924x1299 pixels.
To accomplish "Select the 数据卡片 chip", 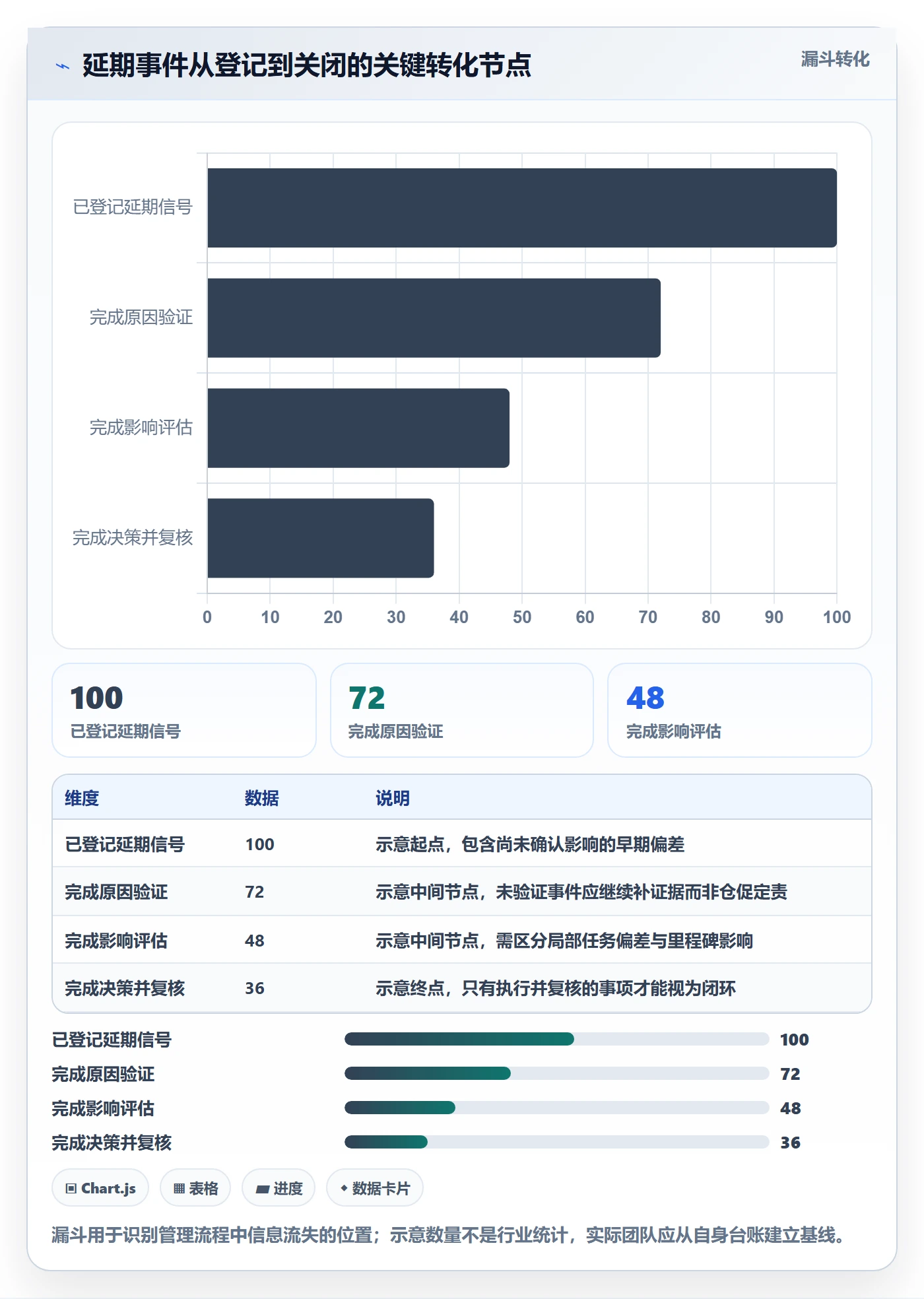I will click(x=375, y=1188).
